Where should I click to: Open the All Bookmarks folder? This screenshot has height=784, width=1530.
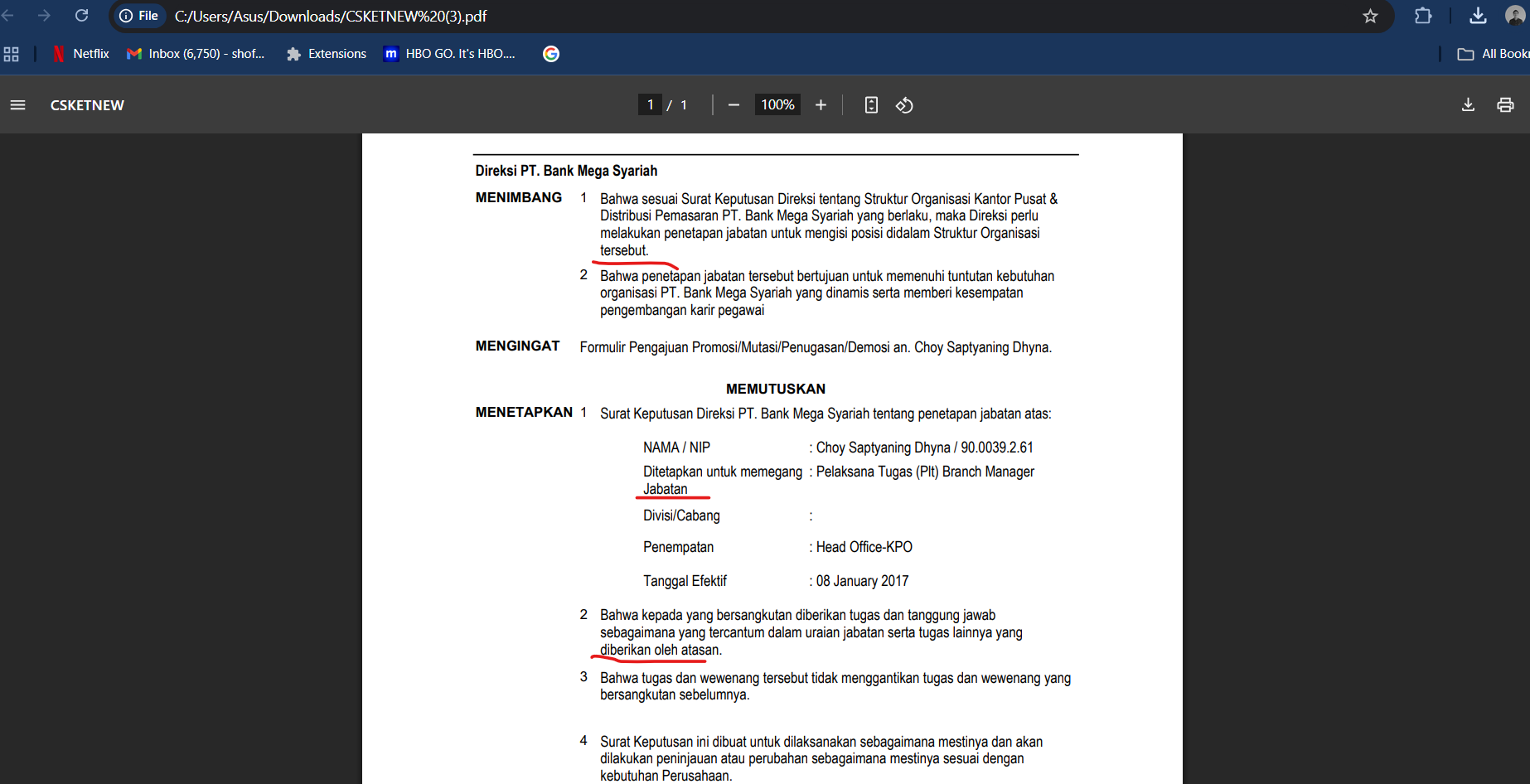pos(1493,54)
